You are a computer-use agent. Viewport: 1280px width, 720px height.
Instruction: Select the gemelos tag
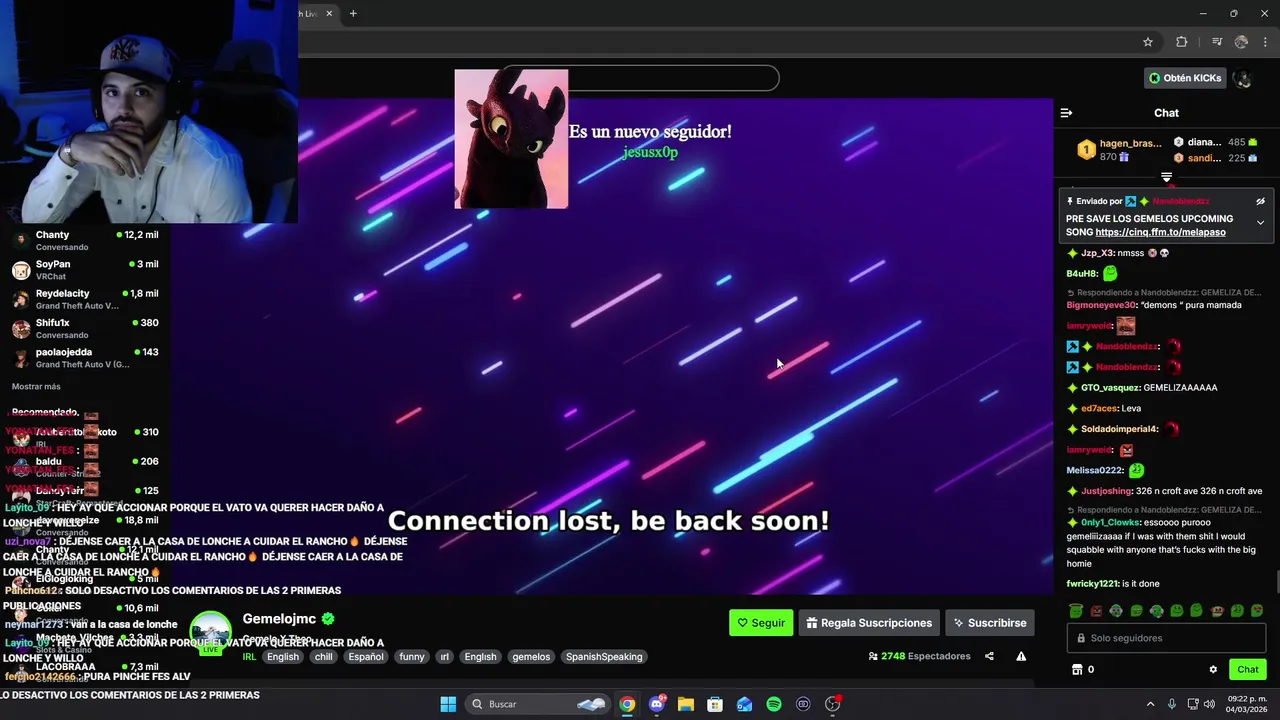tap(531, 657)
